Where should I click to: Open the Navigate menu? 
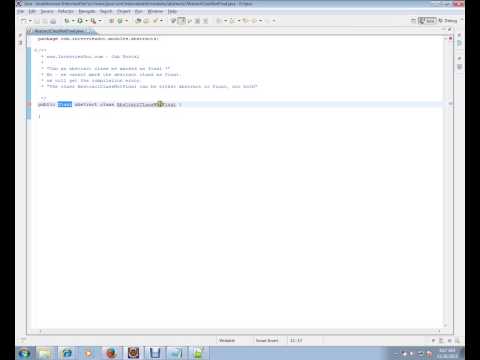click(x=87, y=11)
